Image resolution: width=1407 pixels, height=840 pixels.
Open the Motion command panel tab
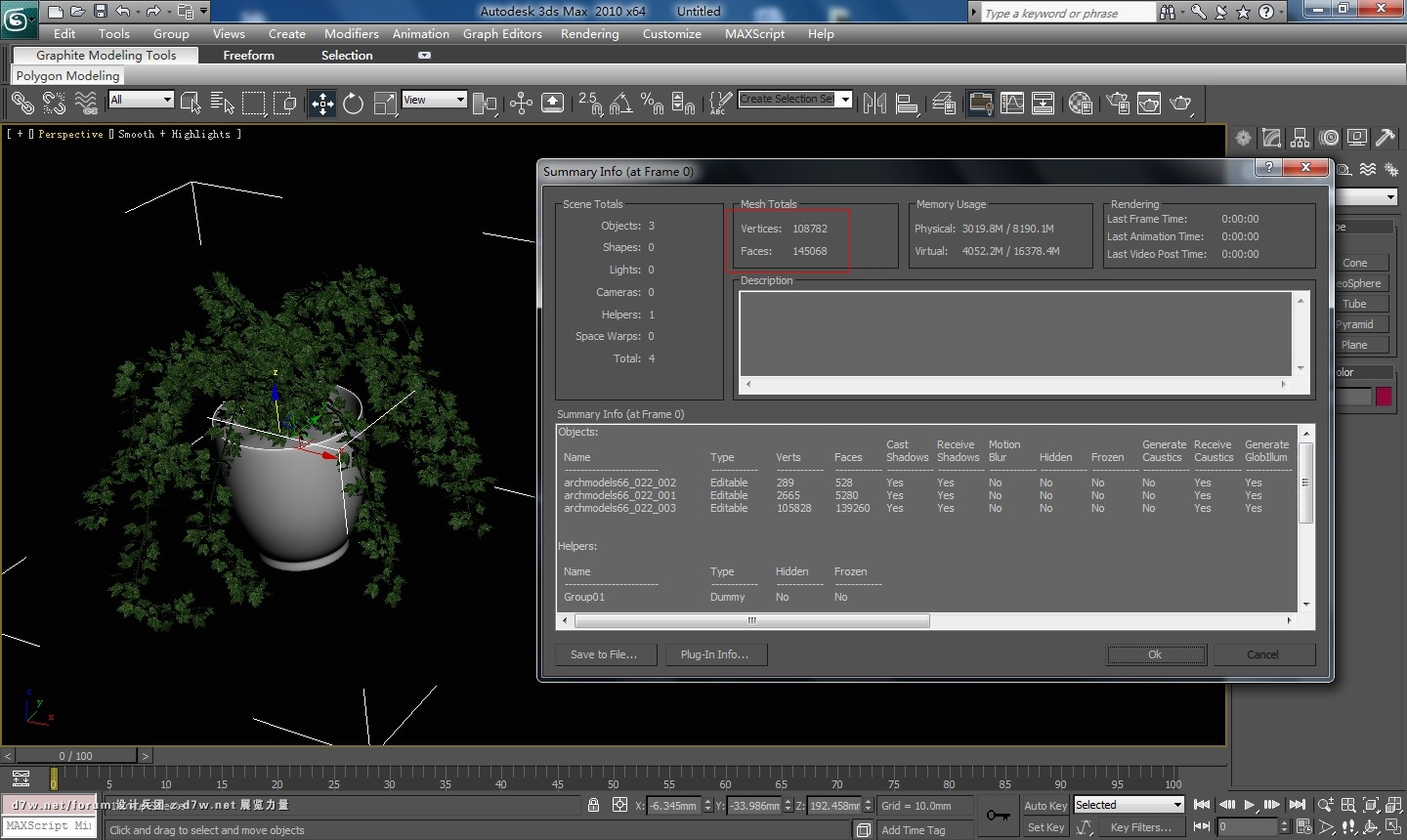tap(1329, 138)
